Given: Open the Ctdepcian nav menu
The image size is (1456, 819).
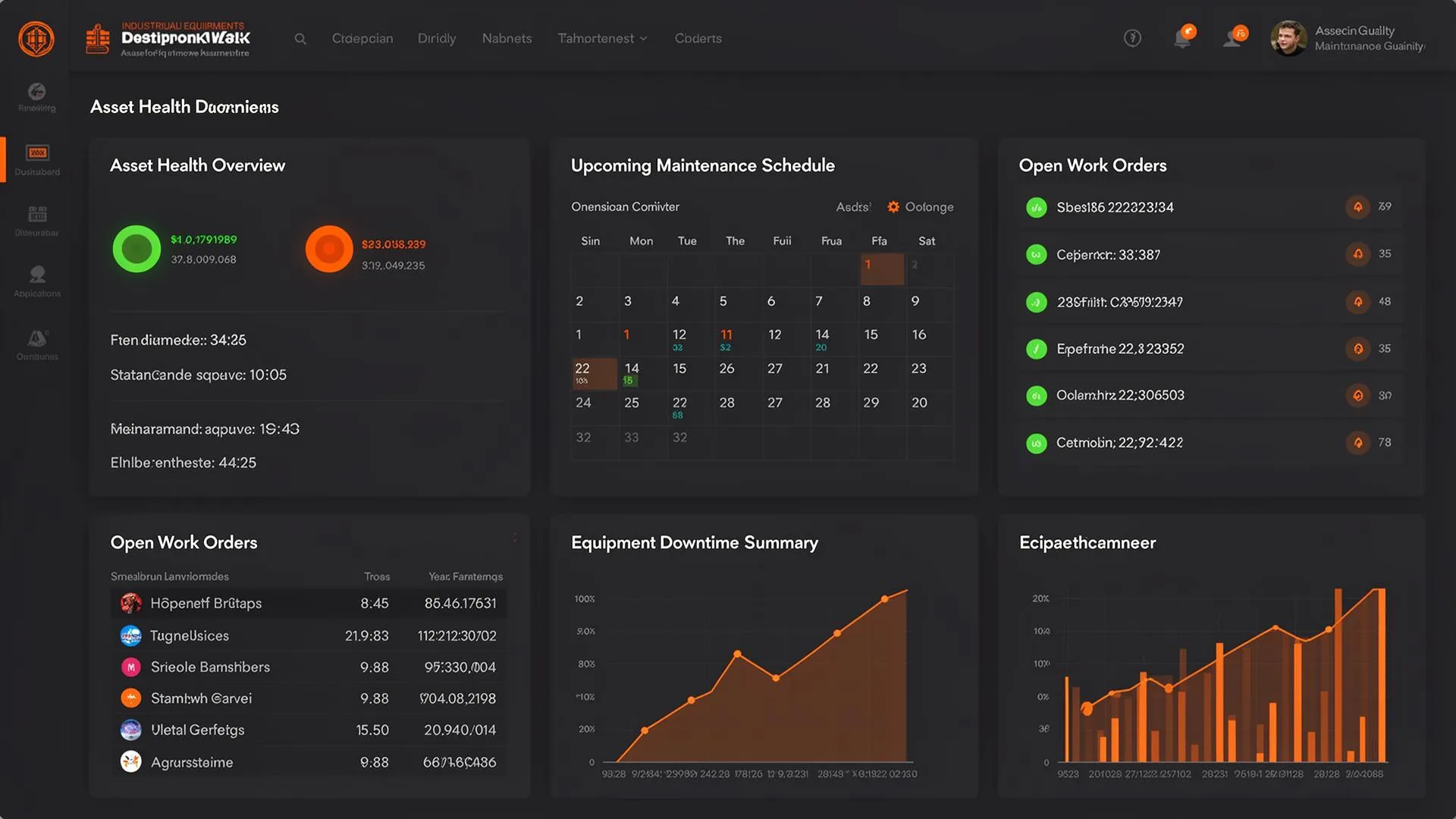Looking at the screenshot, I should tap(362, 39).
